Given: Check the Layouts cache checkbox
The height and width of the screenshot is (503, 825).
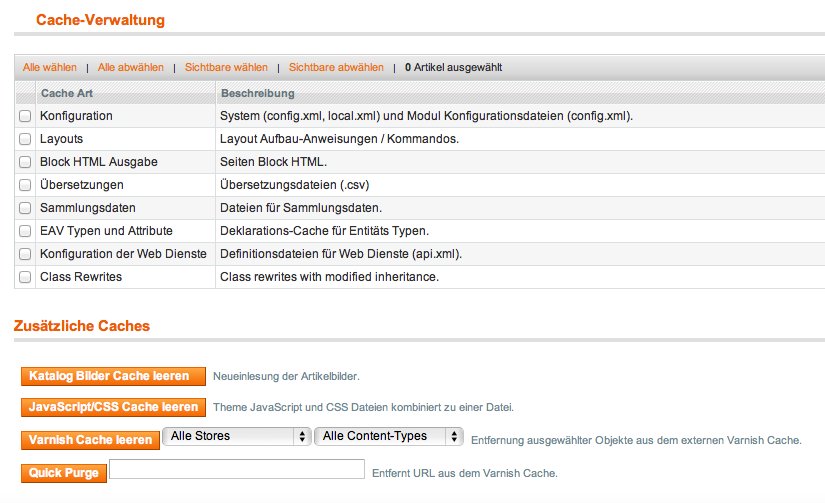Looking at the screenshot, I should [x=25, y=139].
